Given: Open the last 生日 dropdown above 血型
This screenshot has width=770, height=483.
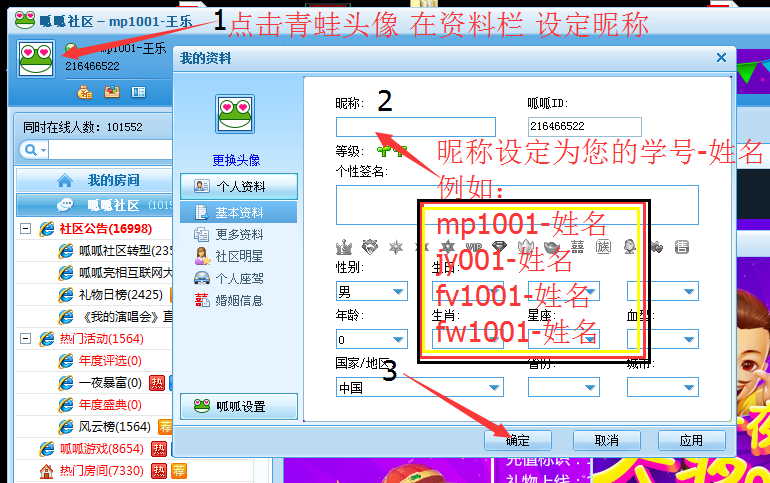Looking at the screenshot, I should coord(663,292).
